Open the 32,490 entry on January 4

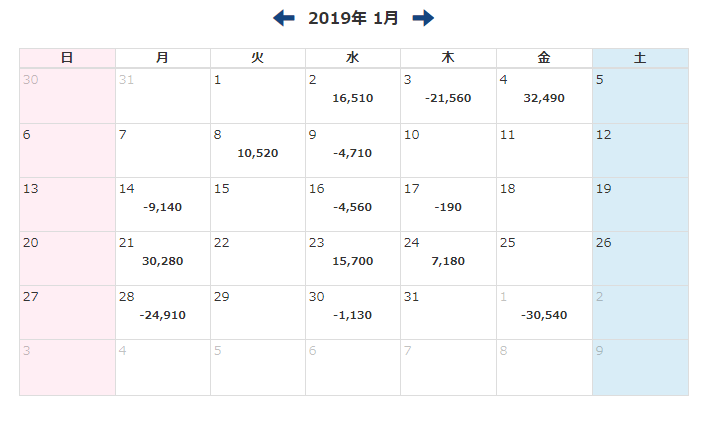(x=544, y=99)
